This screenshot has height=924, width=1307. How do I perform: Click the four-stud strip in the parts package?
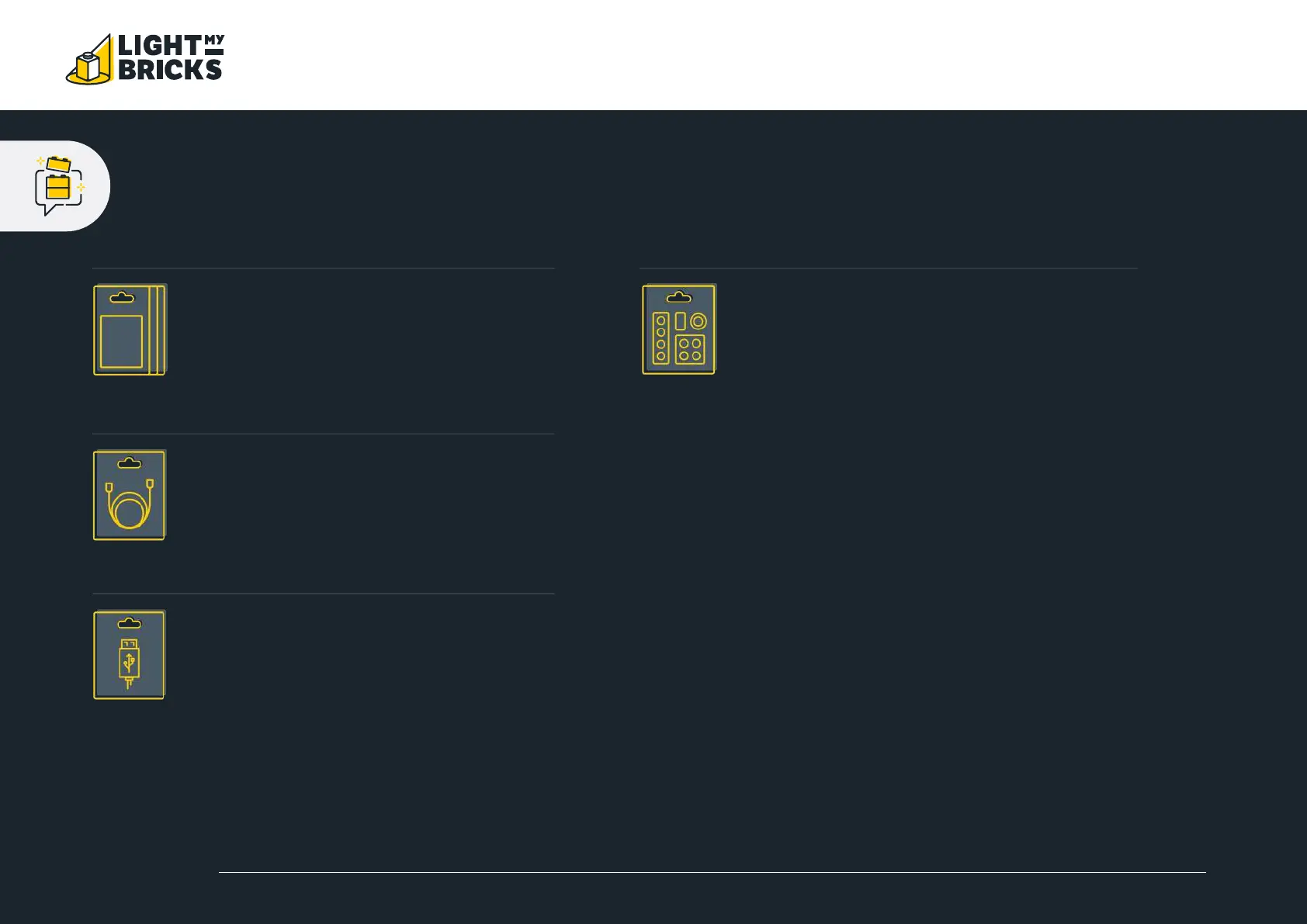click(661, 338)
